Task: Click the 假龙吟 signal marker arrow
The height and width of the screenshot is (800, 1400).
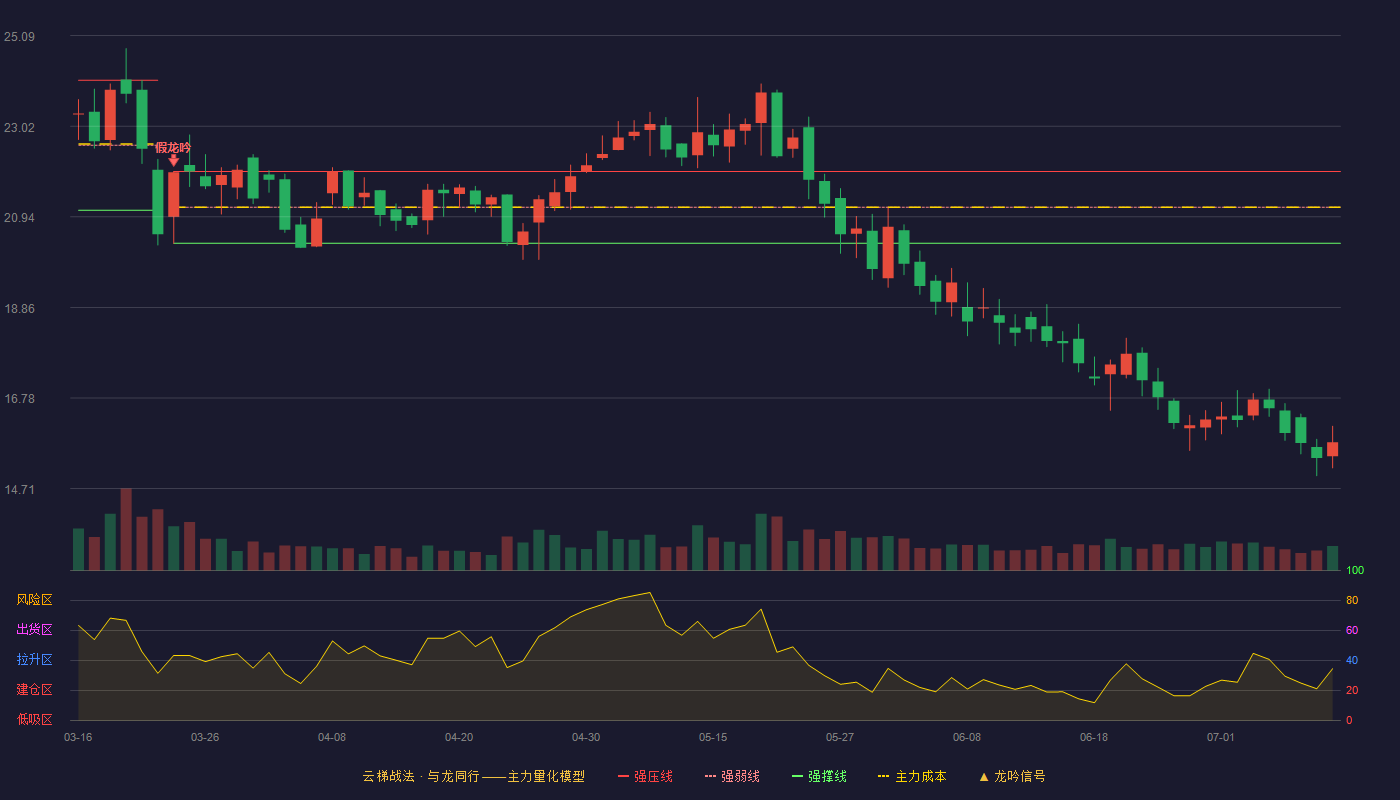Action: 174,160
